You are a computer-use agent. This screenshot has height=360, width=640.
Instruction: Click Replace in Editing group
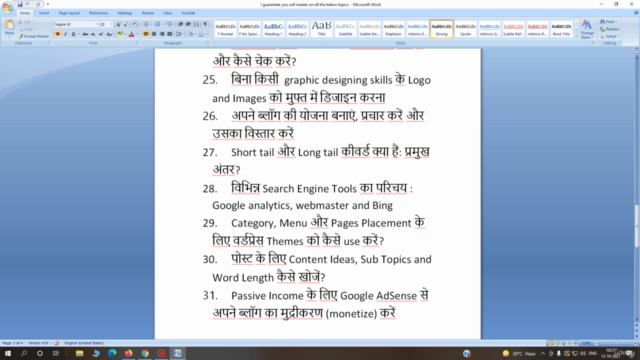pos(610,29)
